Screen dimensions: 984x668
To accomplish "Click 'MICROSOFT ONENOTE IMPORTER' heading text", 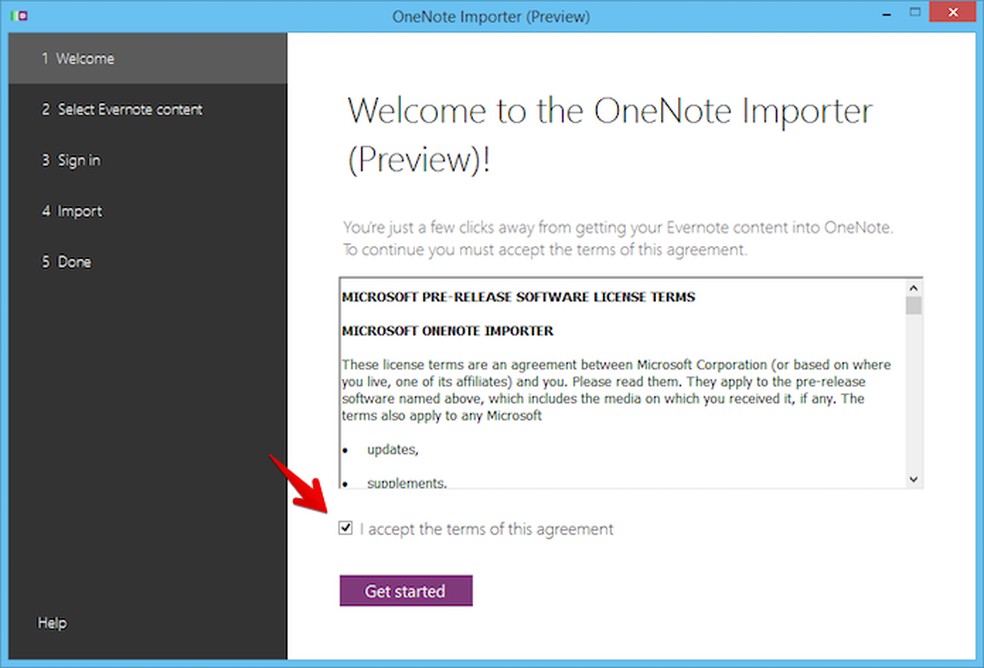I will tap(448, 331).
